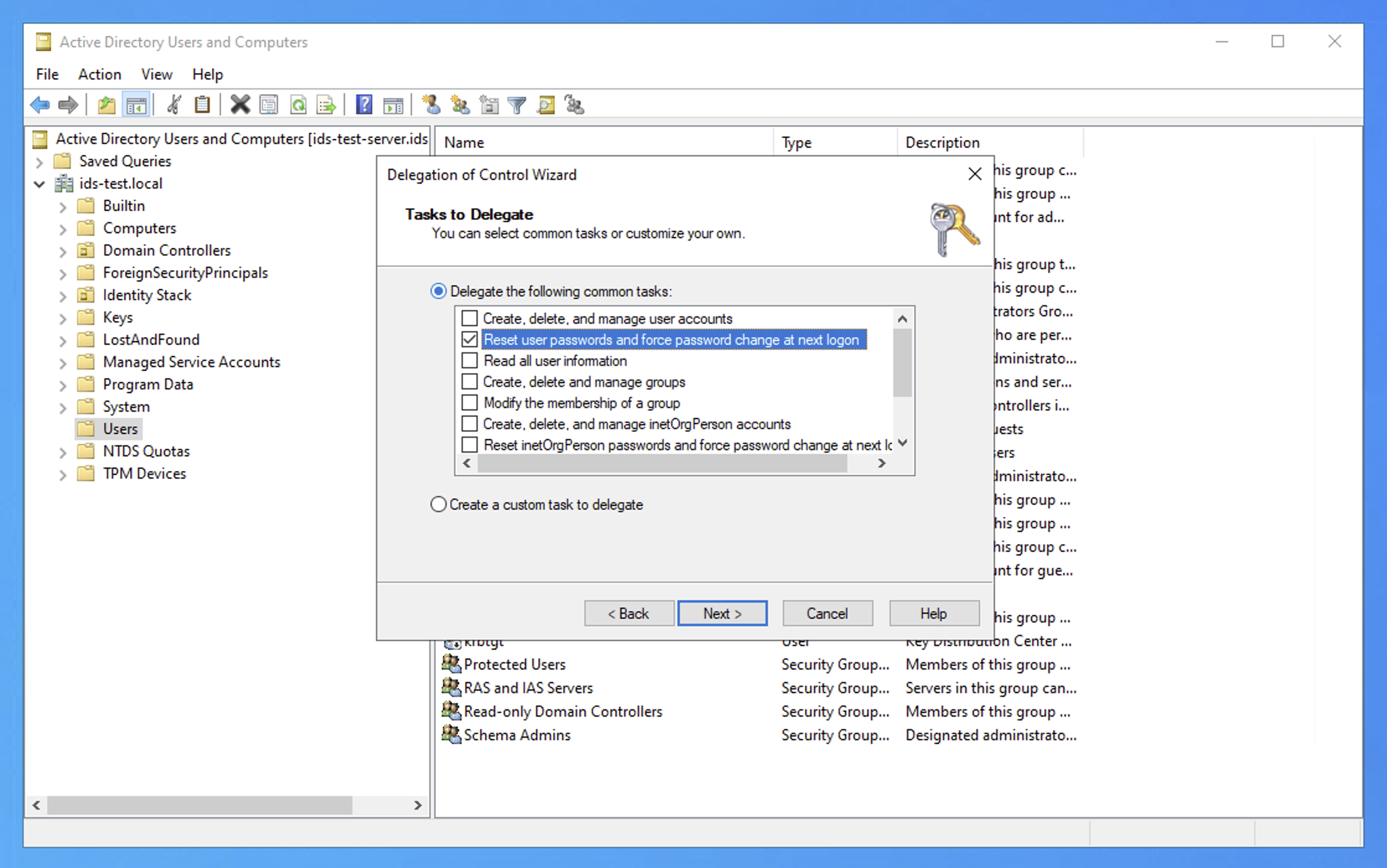Screen dimensions: 1387x868
Task: Click the Find objects toolbar icon
Action: pyautogui.click(x=546, y=105)
